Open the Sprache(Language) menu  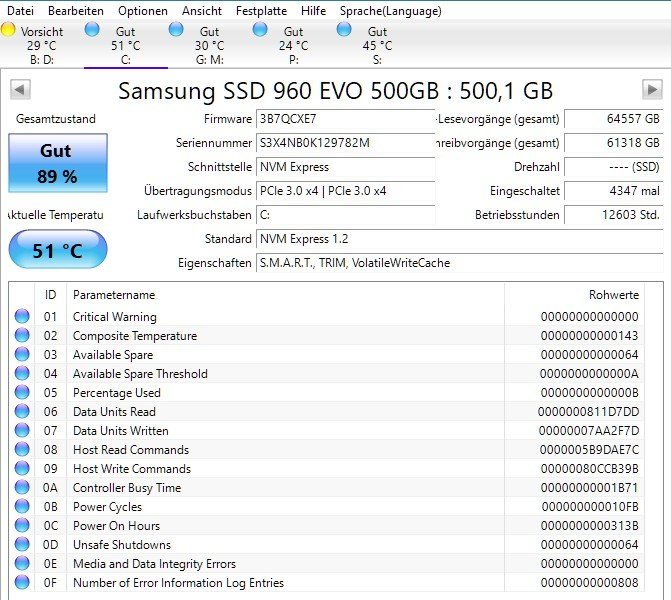[390, 11]
